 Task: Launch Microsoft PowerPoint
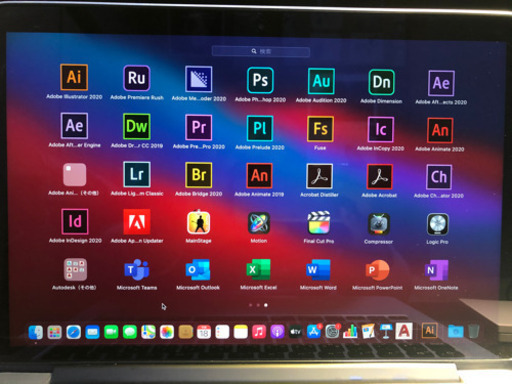coord(378,270)
